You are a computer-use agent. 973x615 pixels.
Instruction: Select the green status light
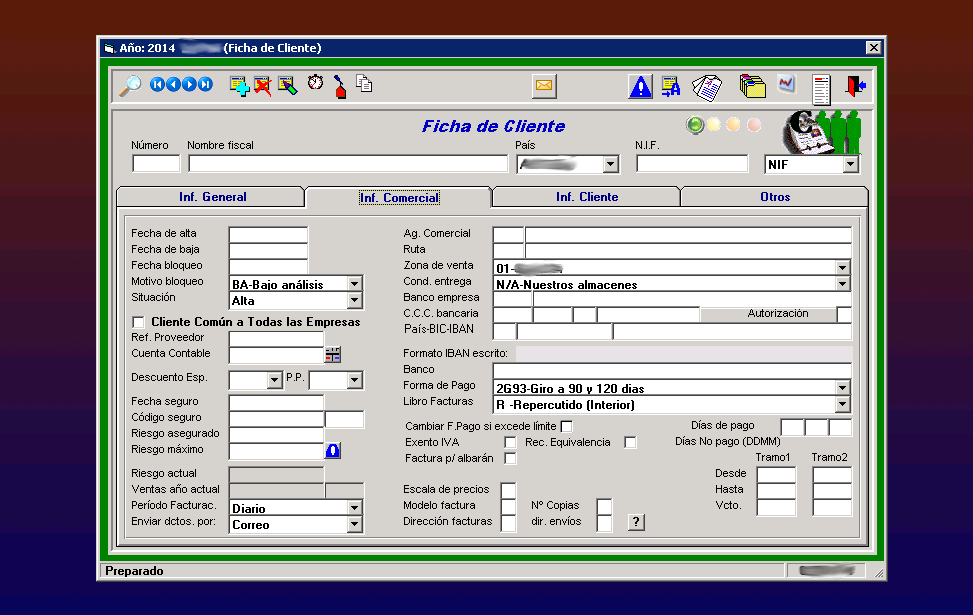pyautogui.click(x=695, y=125)
